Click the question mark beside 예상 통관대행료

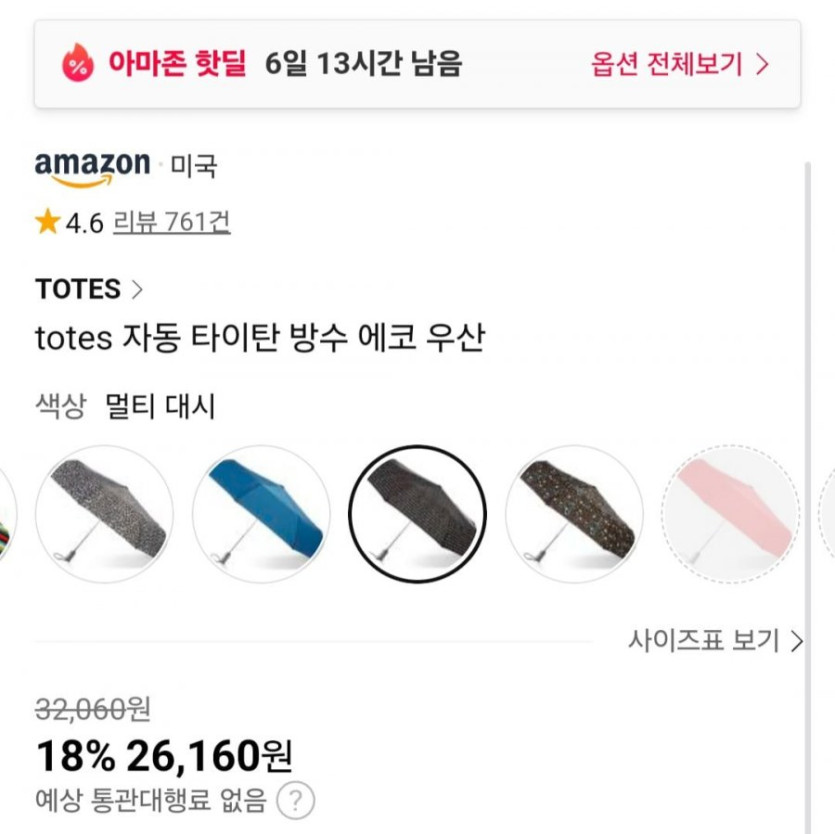pyautogui.click(x=295, y=800)
